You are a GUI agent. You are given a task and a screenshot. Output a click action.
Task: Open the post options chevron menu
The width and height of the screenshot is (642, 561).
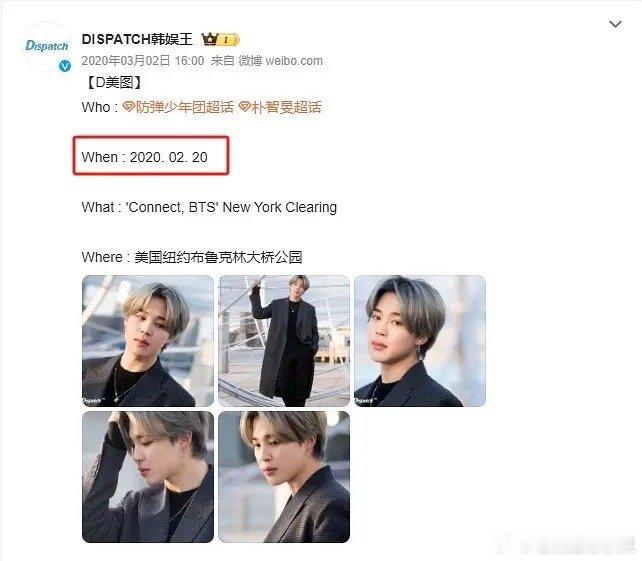pos(615,24)
